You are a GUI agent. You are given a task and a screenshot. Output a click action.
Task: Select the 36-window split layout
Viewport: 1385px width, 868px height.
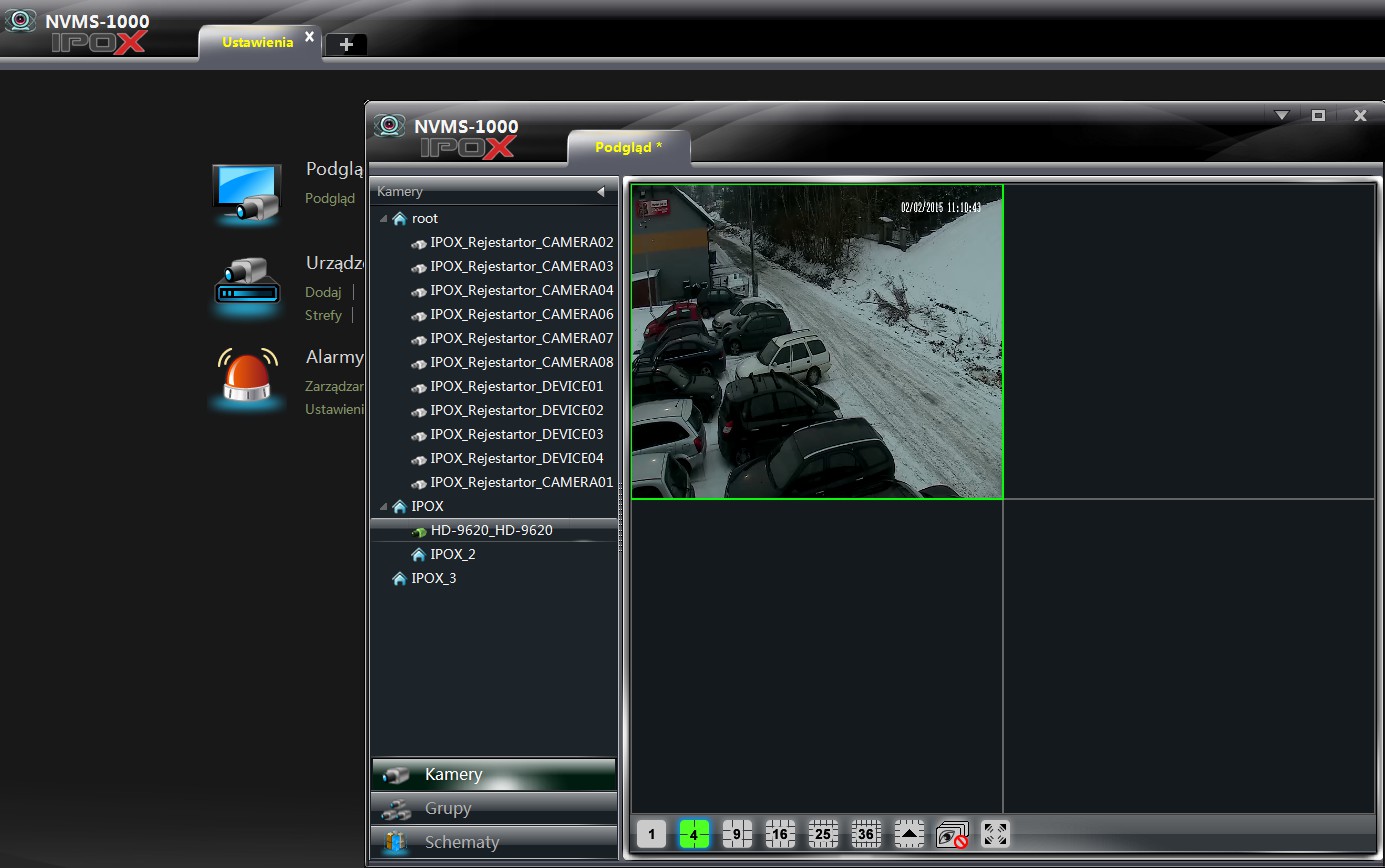tap(866, 834)
